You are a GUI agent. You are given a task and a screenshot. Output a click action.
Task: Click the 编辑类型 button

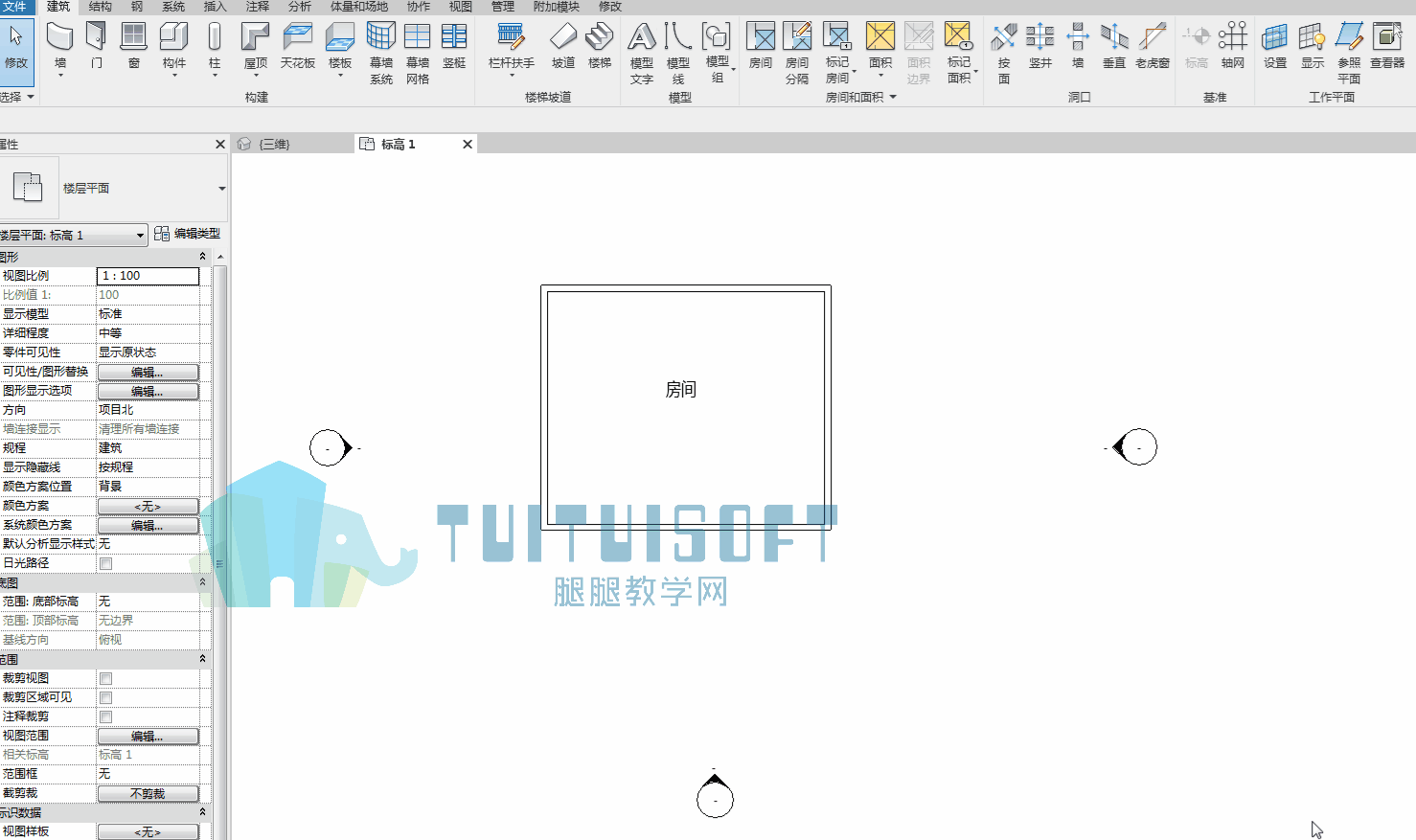tap(188, 234)
